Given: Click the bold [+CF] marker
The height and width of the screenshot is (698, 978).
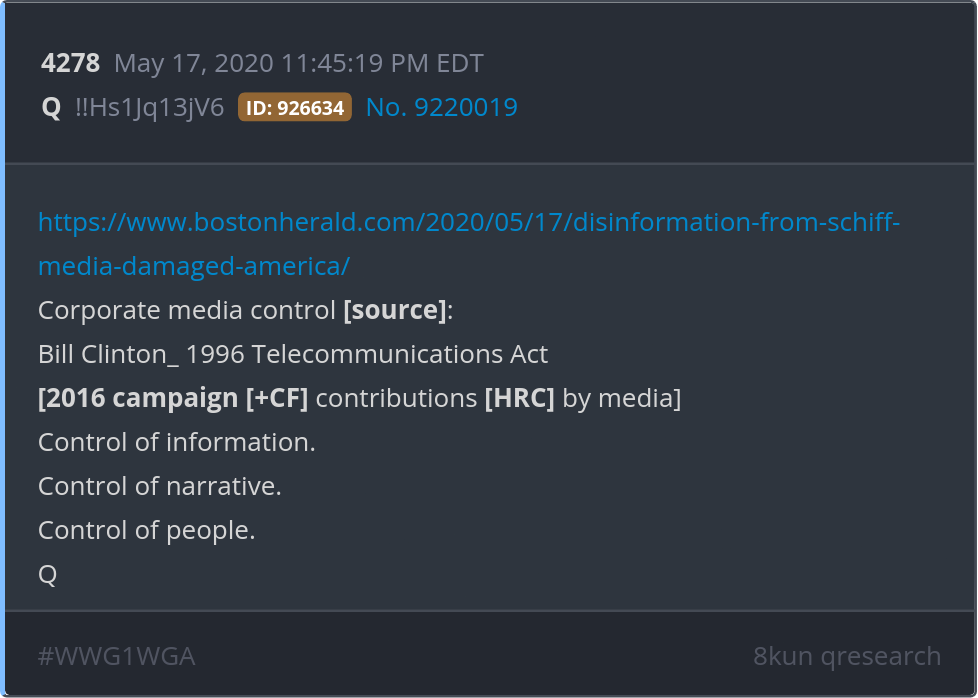Looking at the screenshot, I should (276, 398).
